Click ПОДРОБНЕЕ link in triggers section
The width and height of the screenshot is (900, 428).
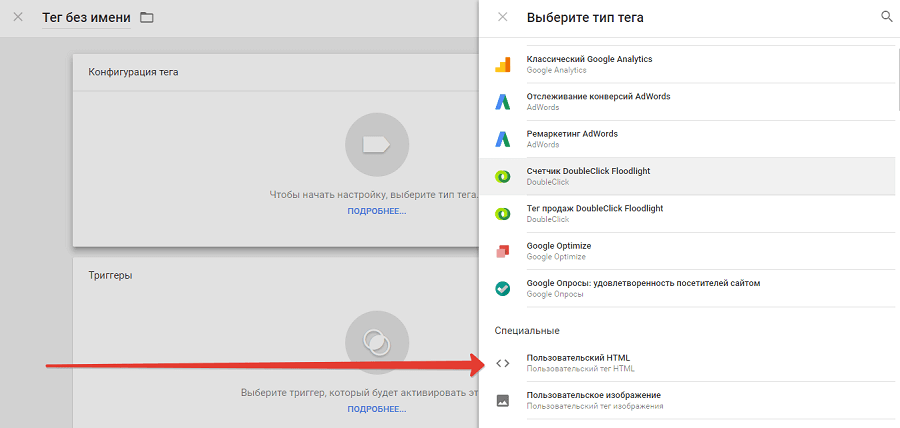[x=377, y=409]
